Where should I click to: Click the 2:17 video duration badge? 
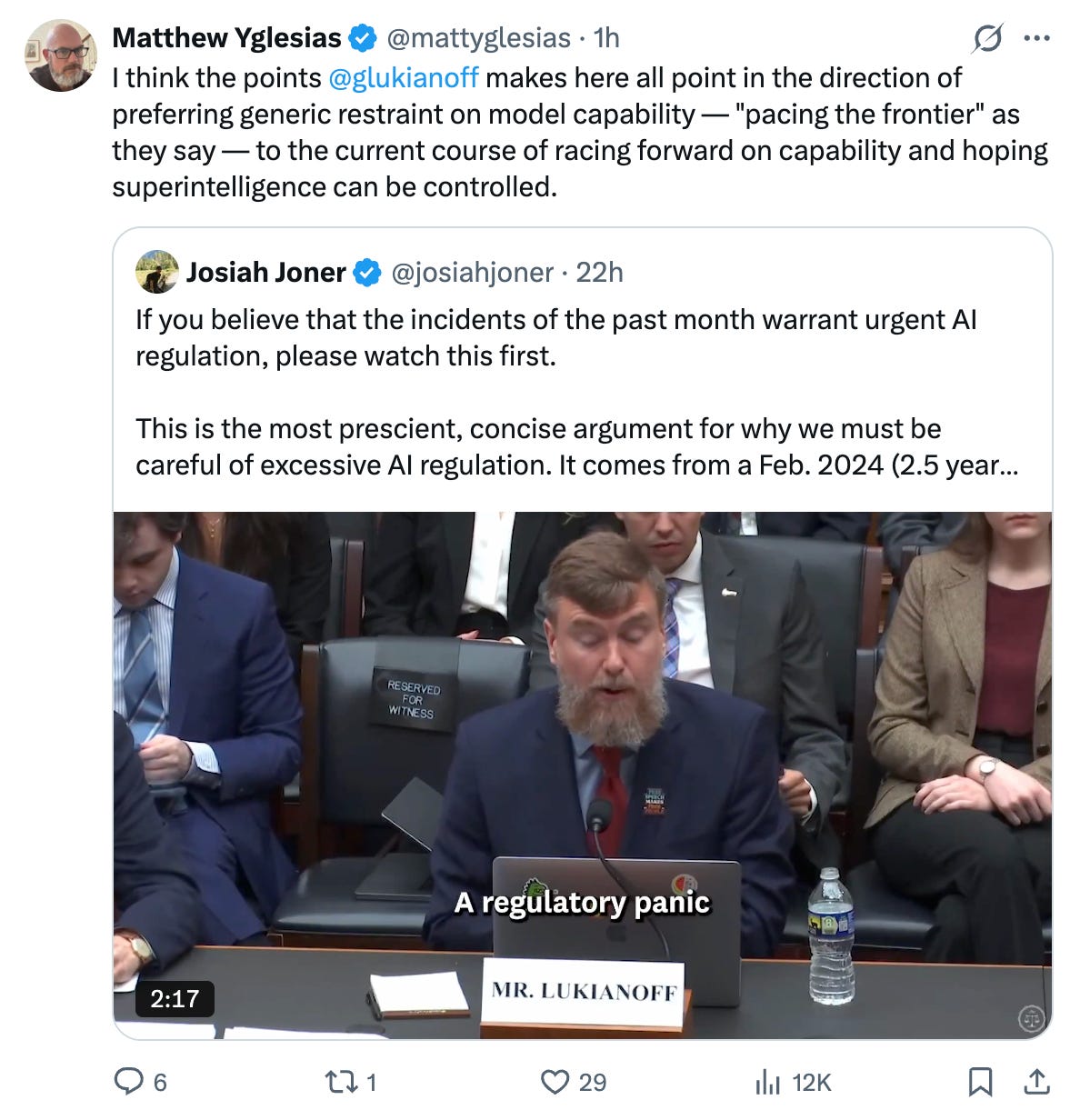click(x=175, y=998)
